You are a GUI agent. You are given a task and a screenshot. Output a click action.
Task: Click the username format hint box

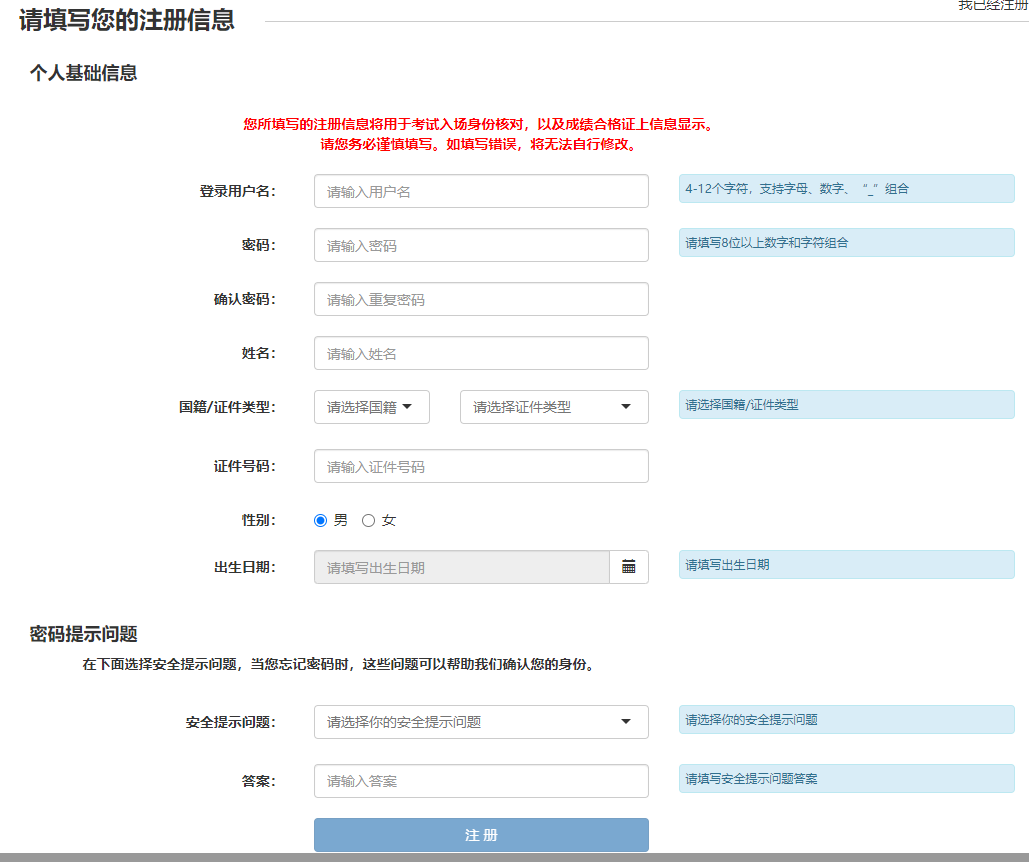pyautogui.click(x=846, y=188)
